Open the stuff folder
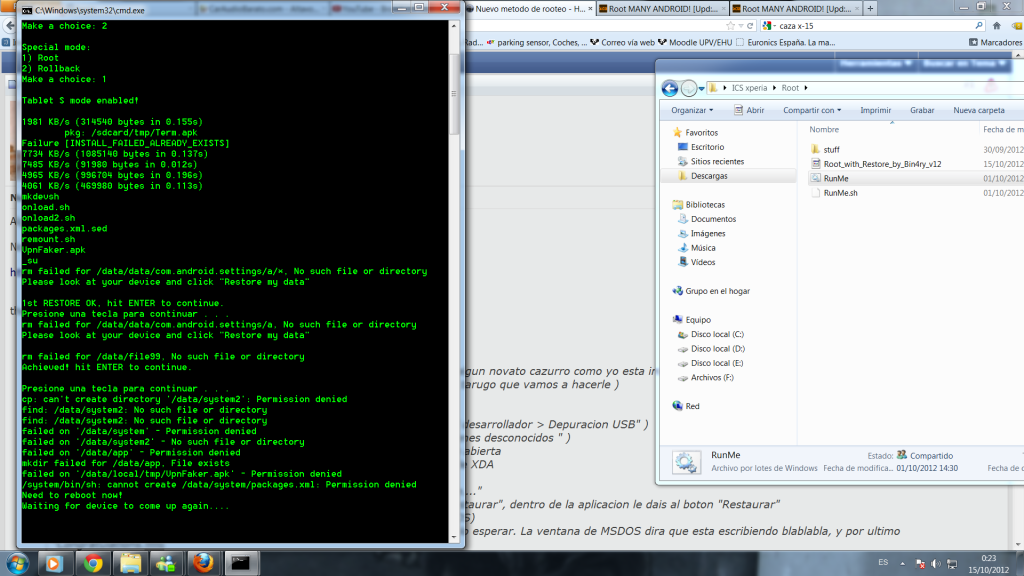The image size is (1024, 576). tap(830, 149)
